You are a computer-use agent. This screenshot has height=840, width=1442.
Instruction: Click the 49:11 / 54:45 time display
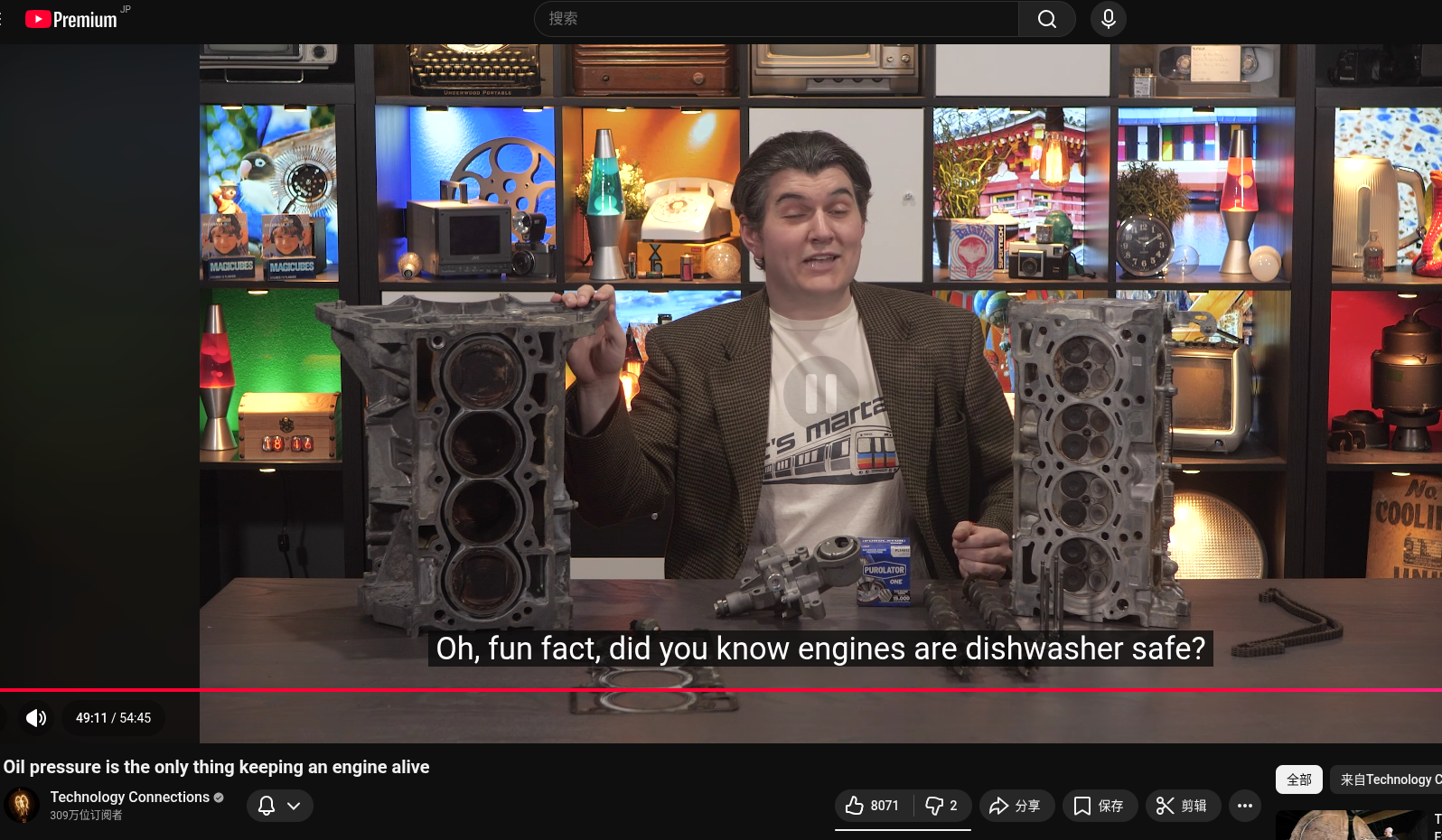click(113, 718)
